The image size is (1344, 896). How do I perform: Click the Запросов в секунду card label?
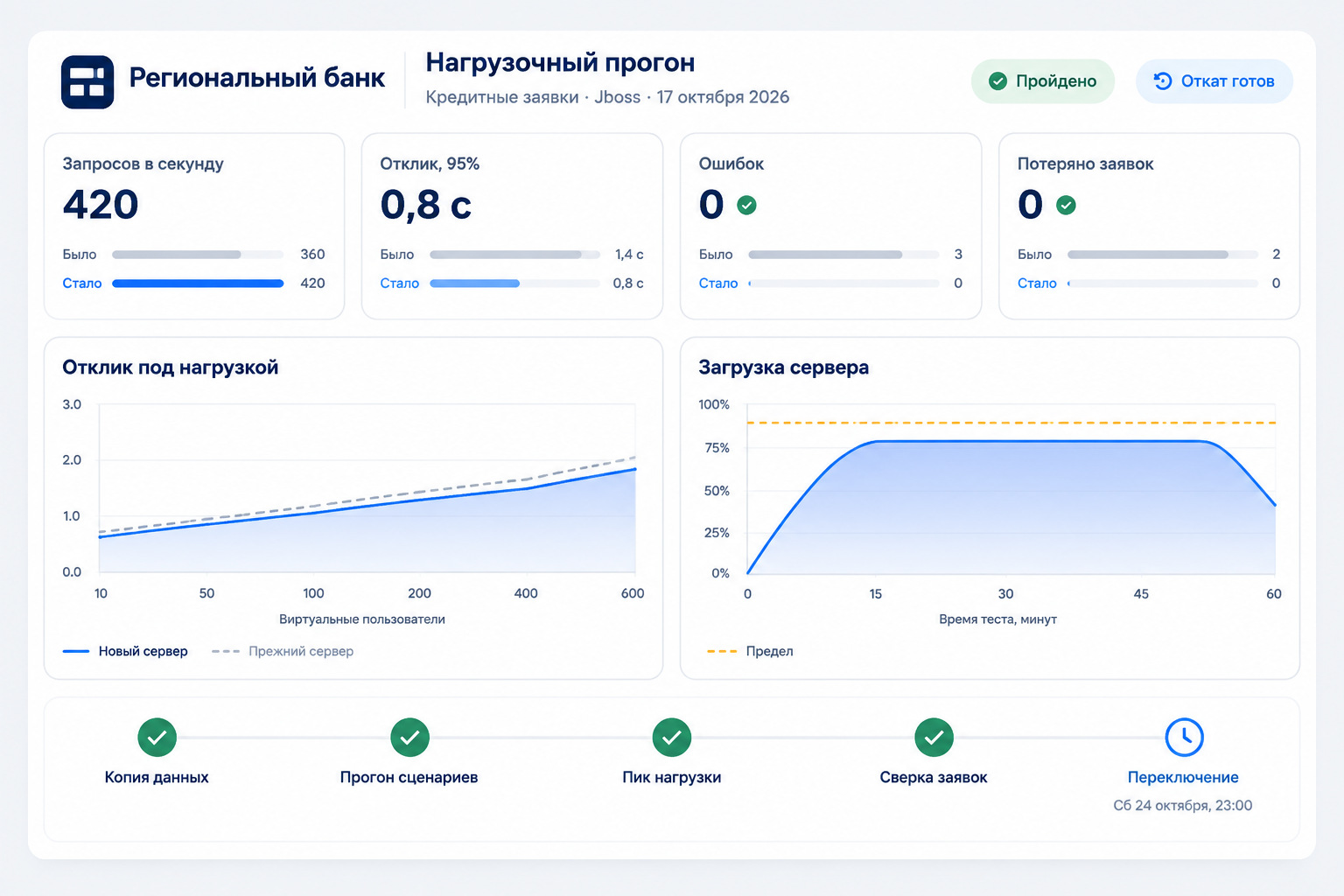pos(143,164)
